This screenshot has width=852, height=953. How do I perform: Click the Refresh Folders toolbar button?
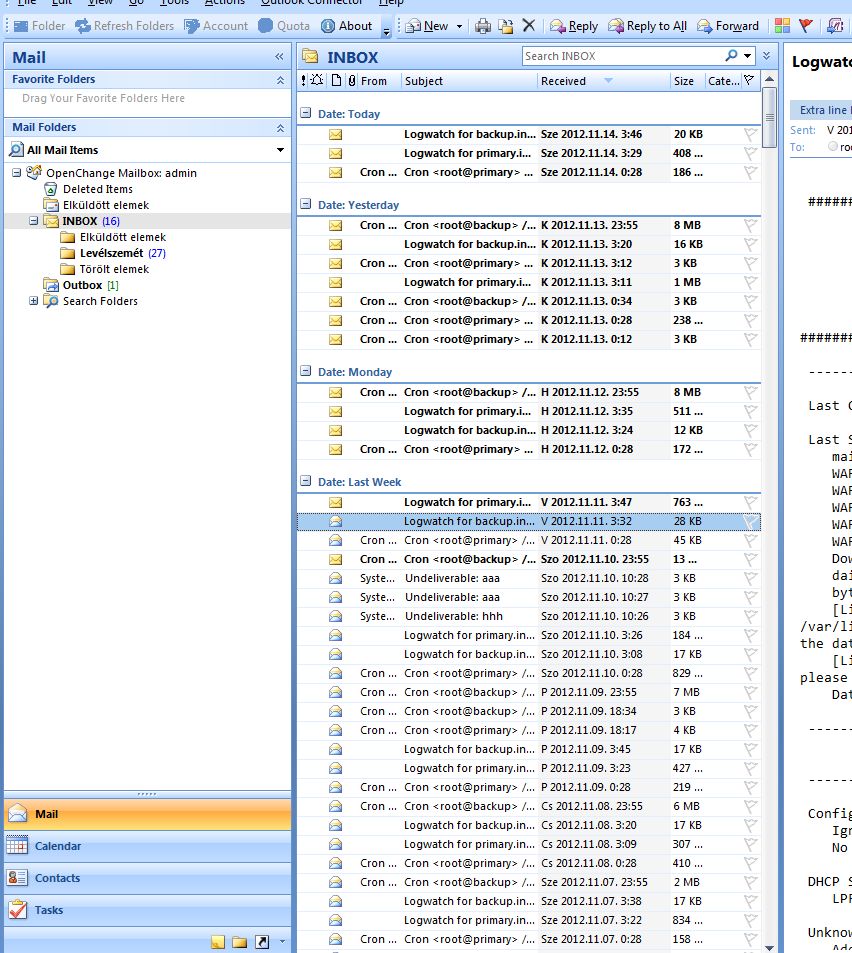(124, 26)
